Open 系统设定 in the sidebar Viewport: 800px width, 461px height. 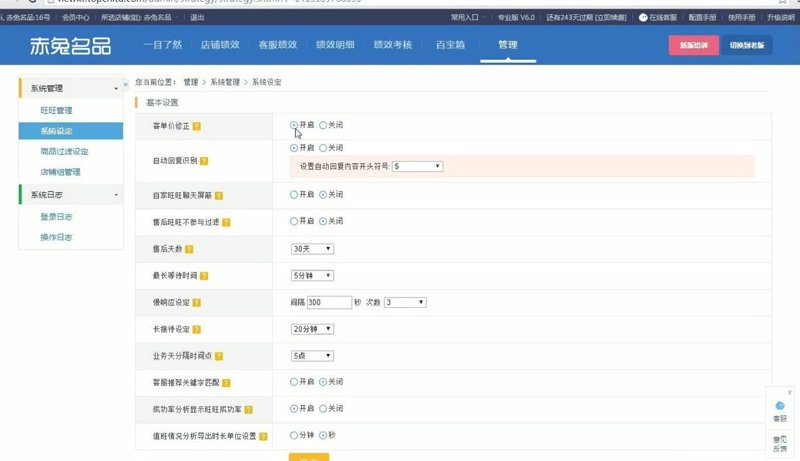click(71, 131)
